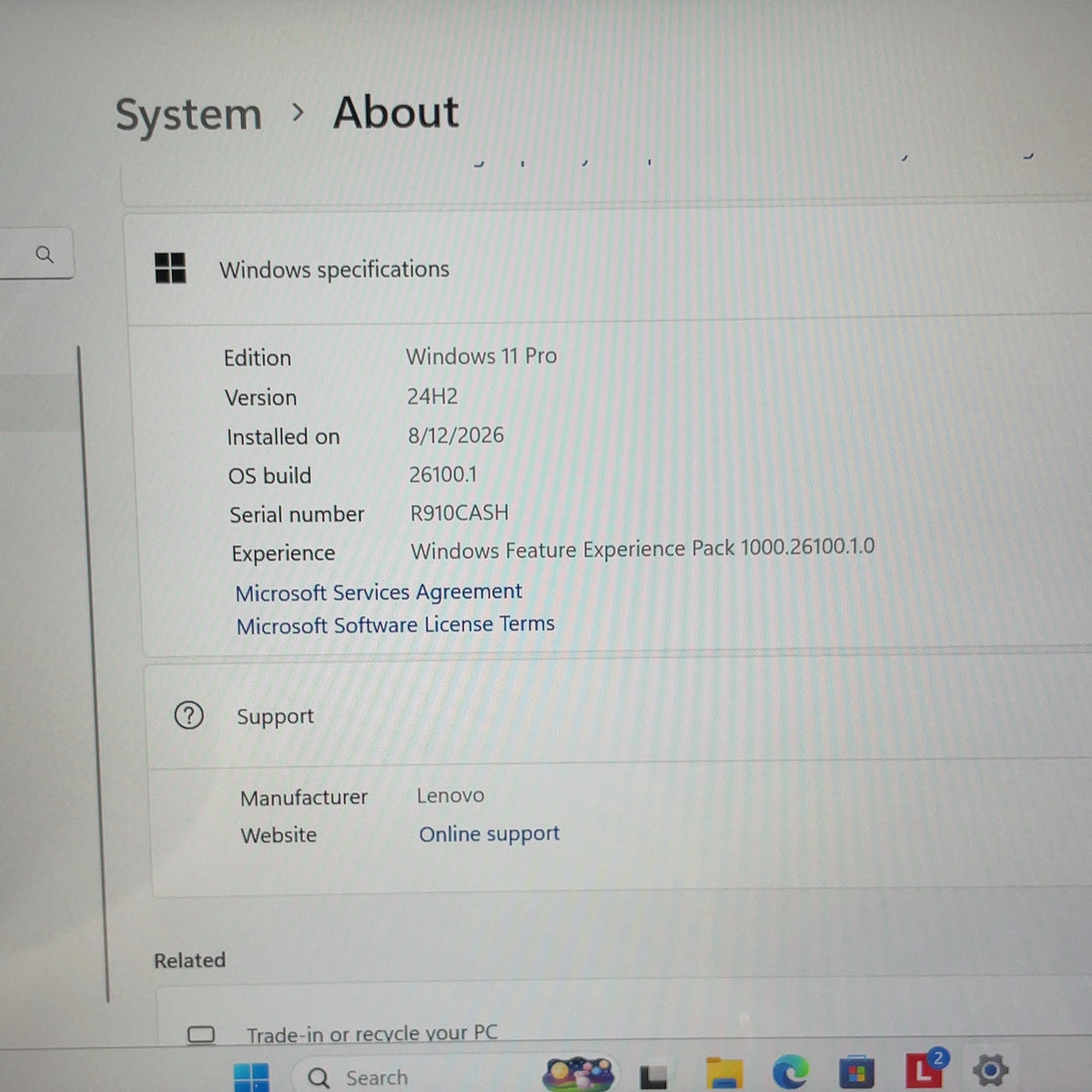Select the Windows Feature Experience Pack text

[x=642, y=549]
